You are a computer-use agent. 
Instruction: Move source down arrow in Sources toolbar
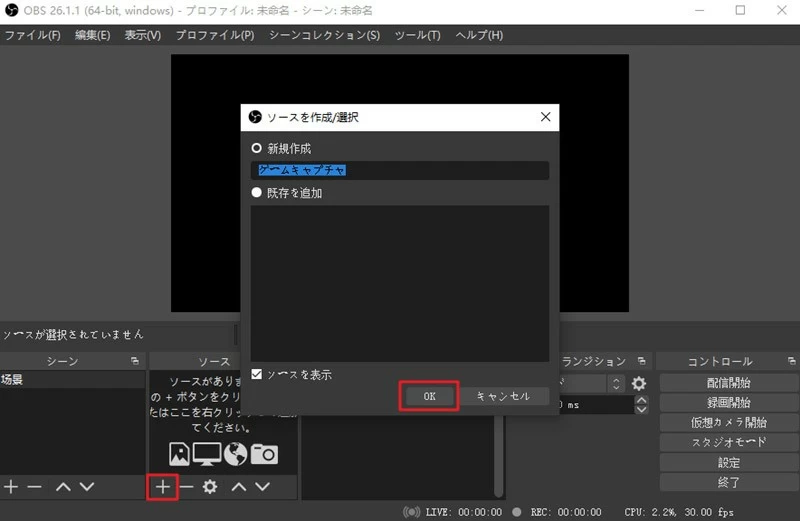pyautogui.click(x=262, y=487)
